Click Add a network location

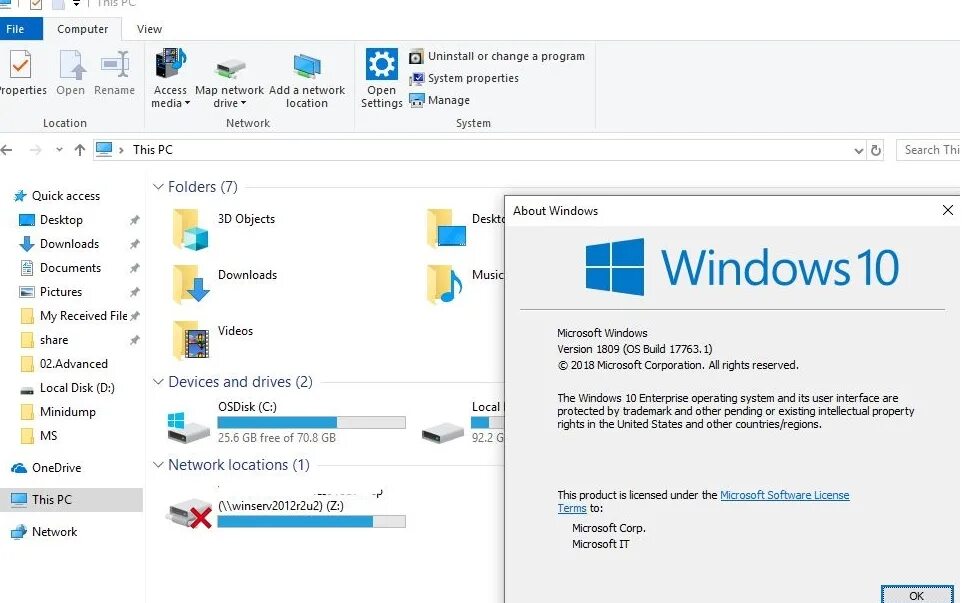(307, 79)
